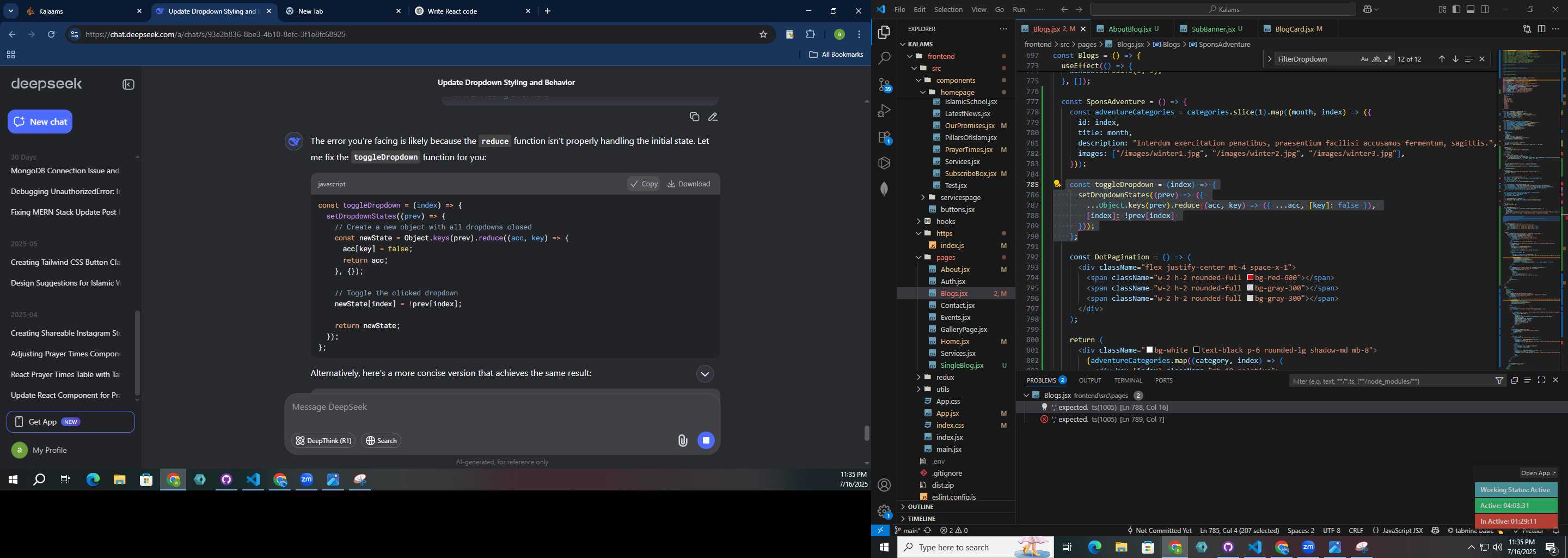The width and height of the screenshot is (1568, 558).
Task: Collapse the components folder in Explorer
Action: [x=918, y=81]
